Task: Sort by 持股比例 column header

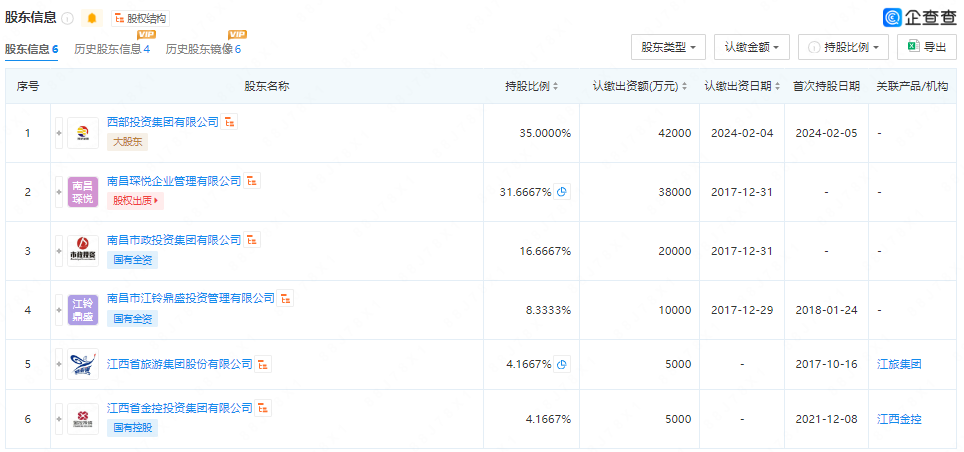Action: (x=531, y=87)
